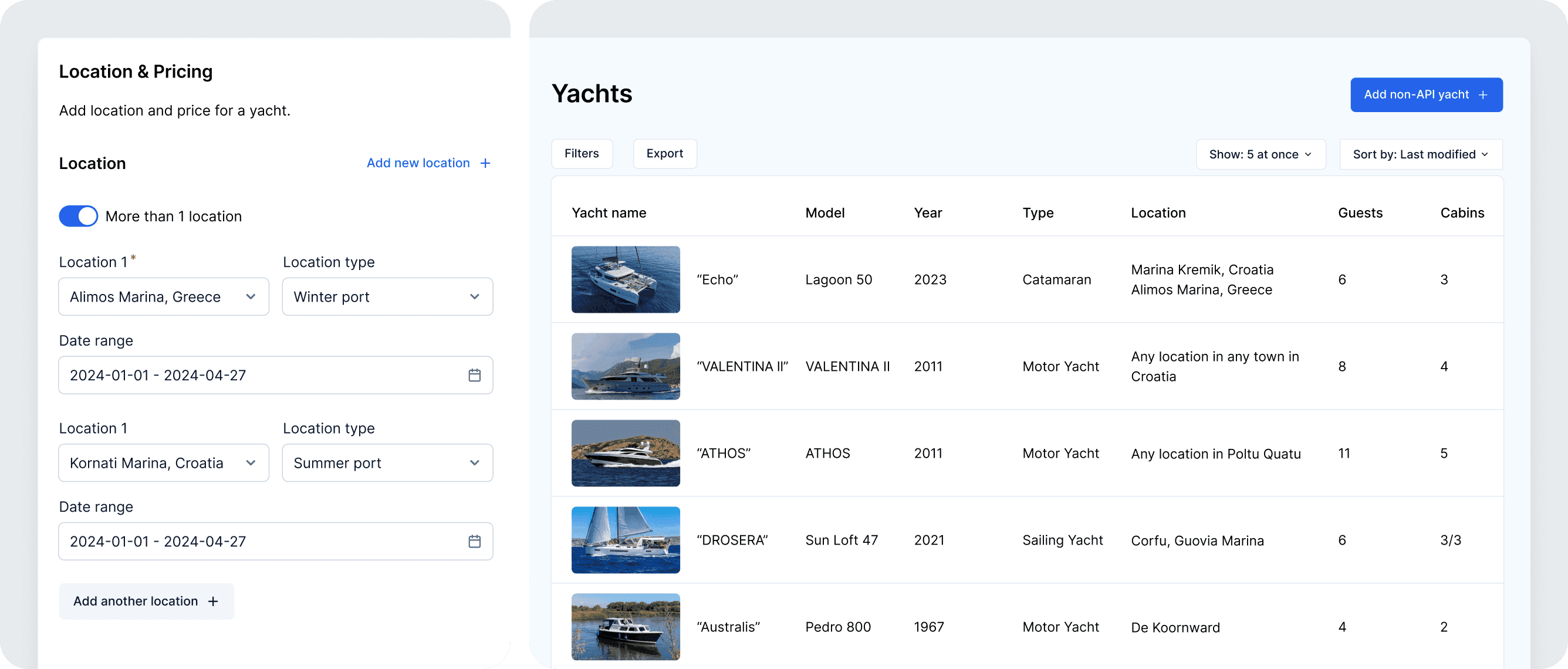Viewport: 1568px width, 669px height.
Task: Open the Echo catamaran thumbnail
Action: (x=625, y=279)
